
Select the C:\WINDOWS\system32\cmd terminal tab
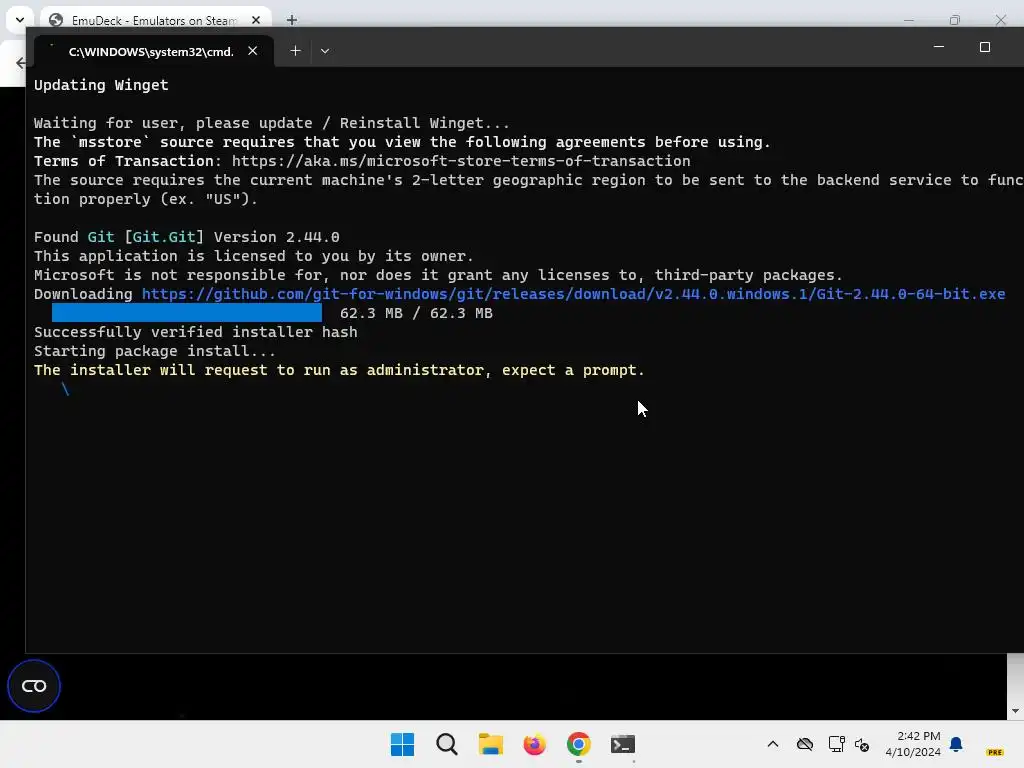tap(153, 51)
